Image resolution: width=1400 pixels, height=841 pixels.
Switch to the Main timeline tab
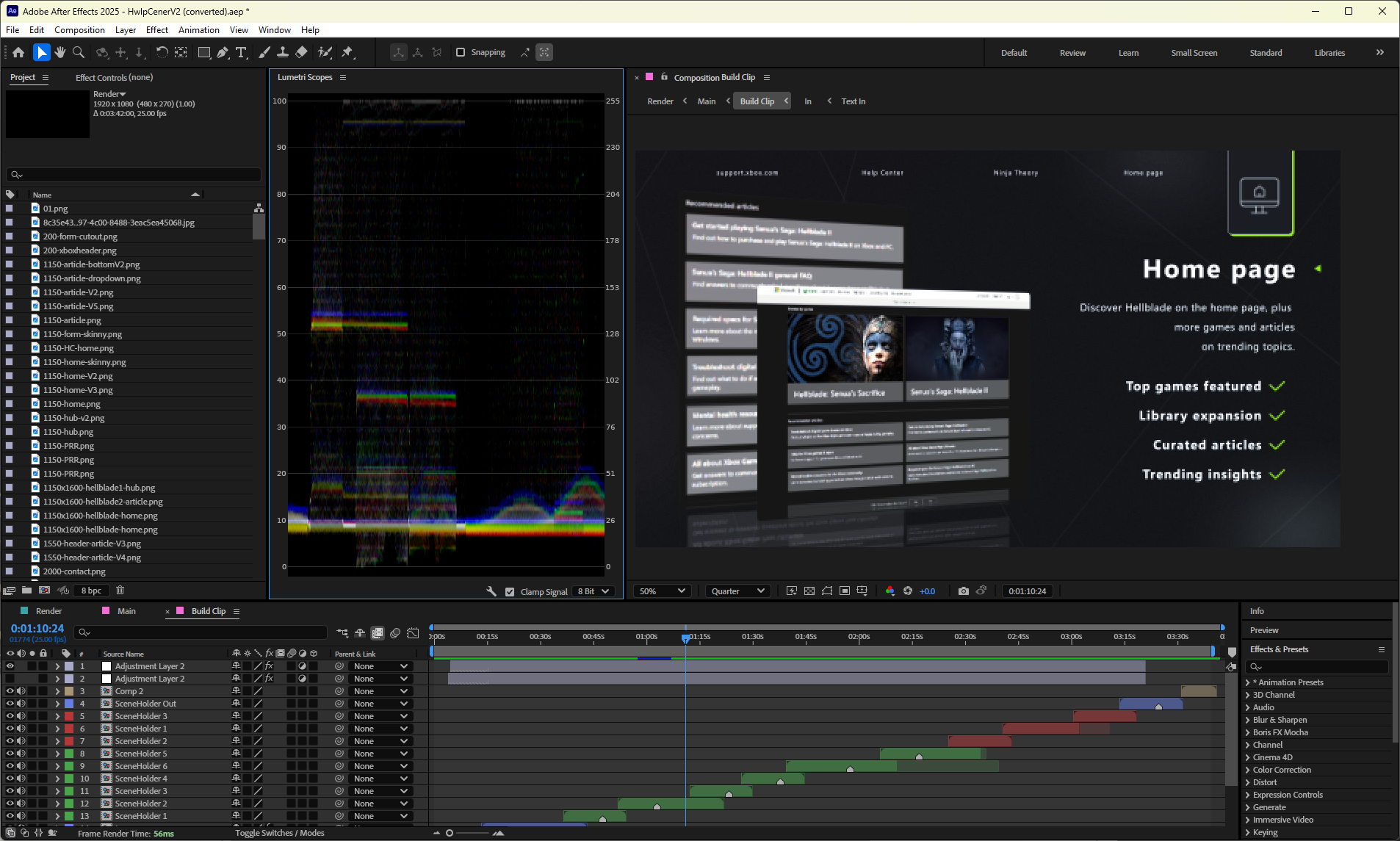[x=126, y=611]
